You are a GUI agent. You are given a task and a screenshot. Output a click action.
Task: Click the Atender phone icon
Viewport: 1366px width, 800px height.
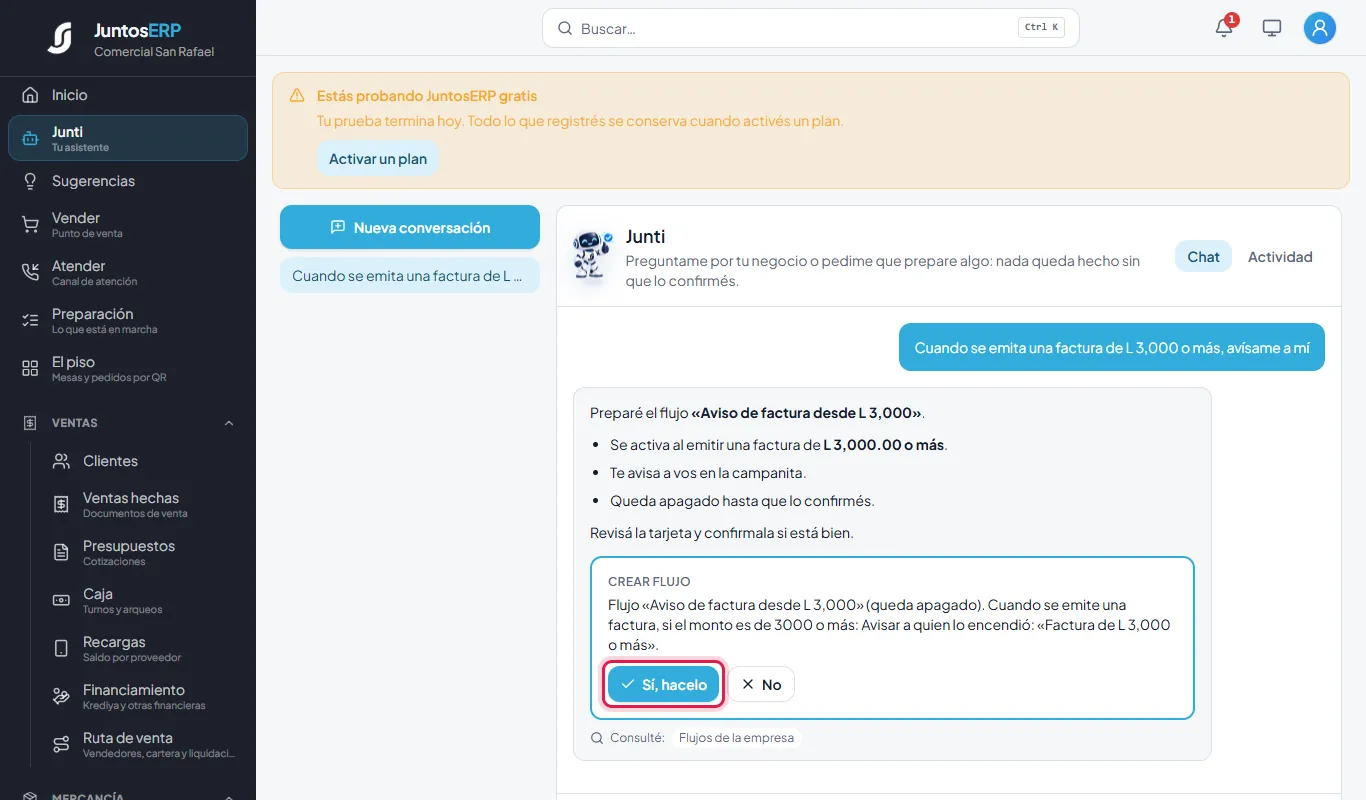(x=30, y=273)
